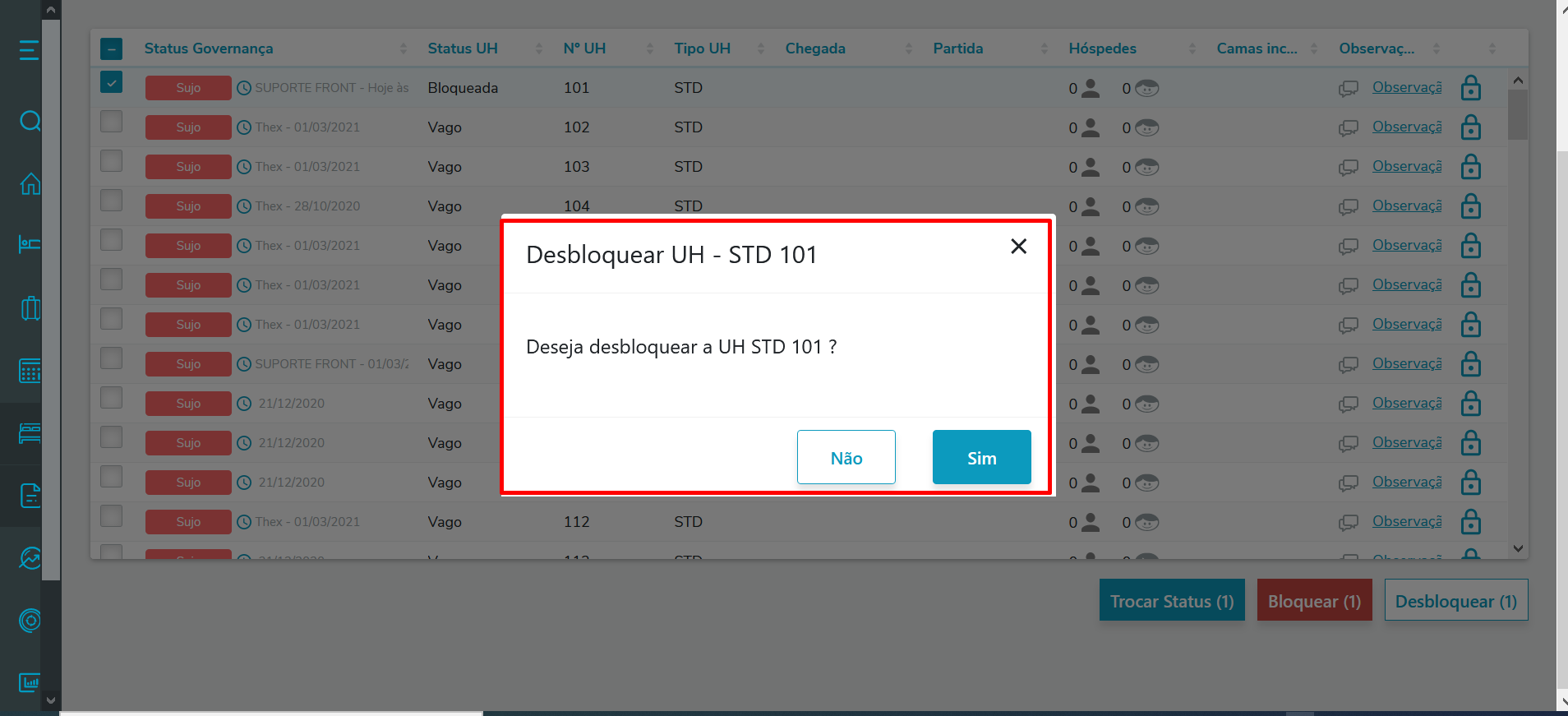Open the search icon in sidebar
Viewport: 1568px width, 716px height.
30,121
